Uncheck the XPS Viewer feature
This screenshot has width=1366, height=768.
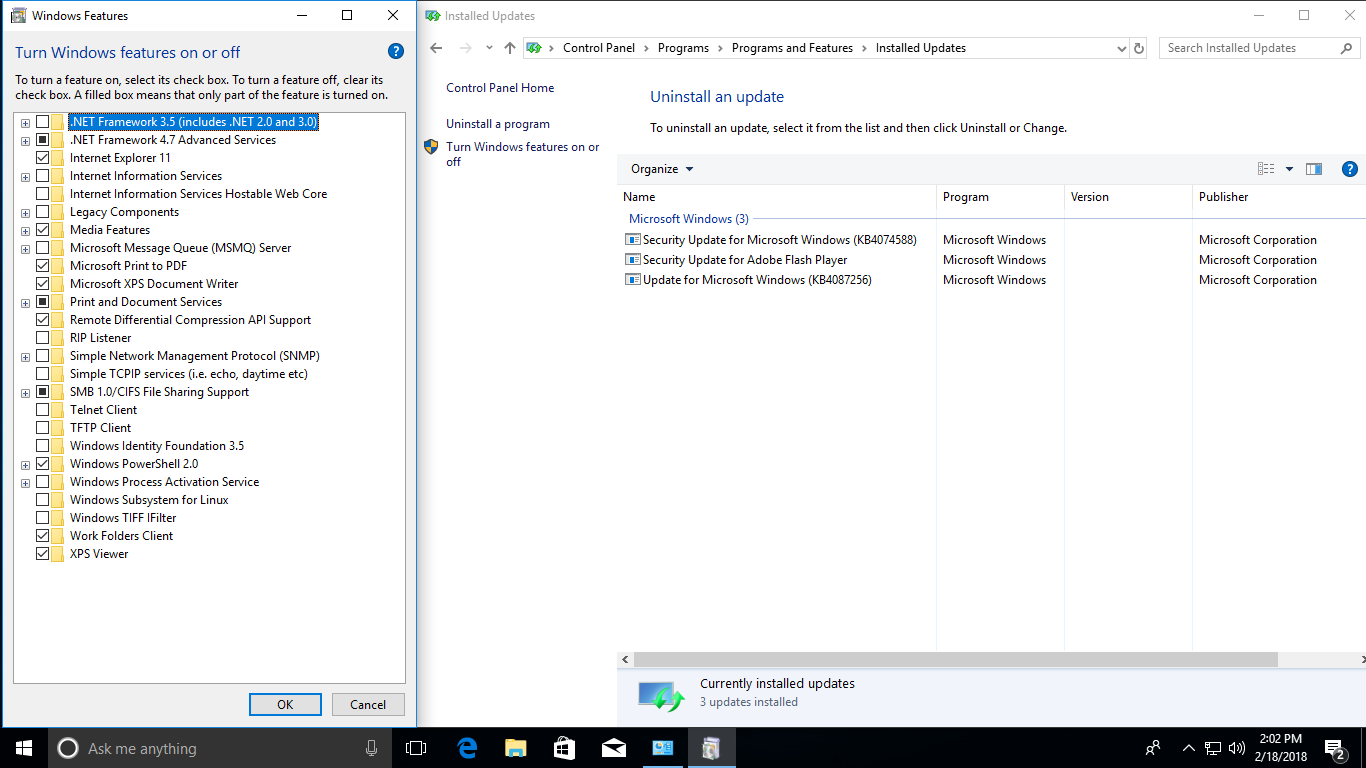(x=42, y=554)
